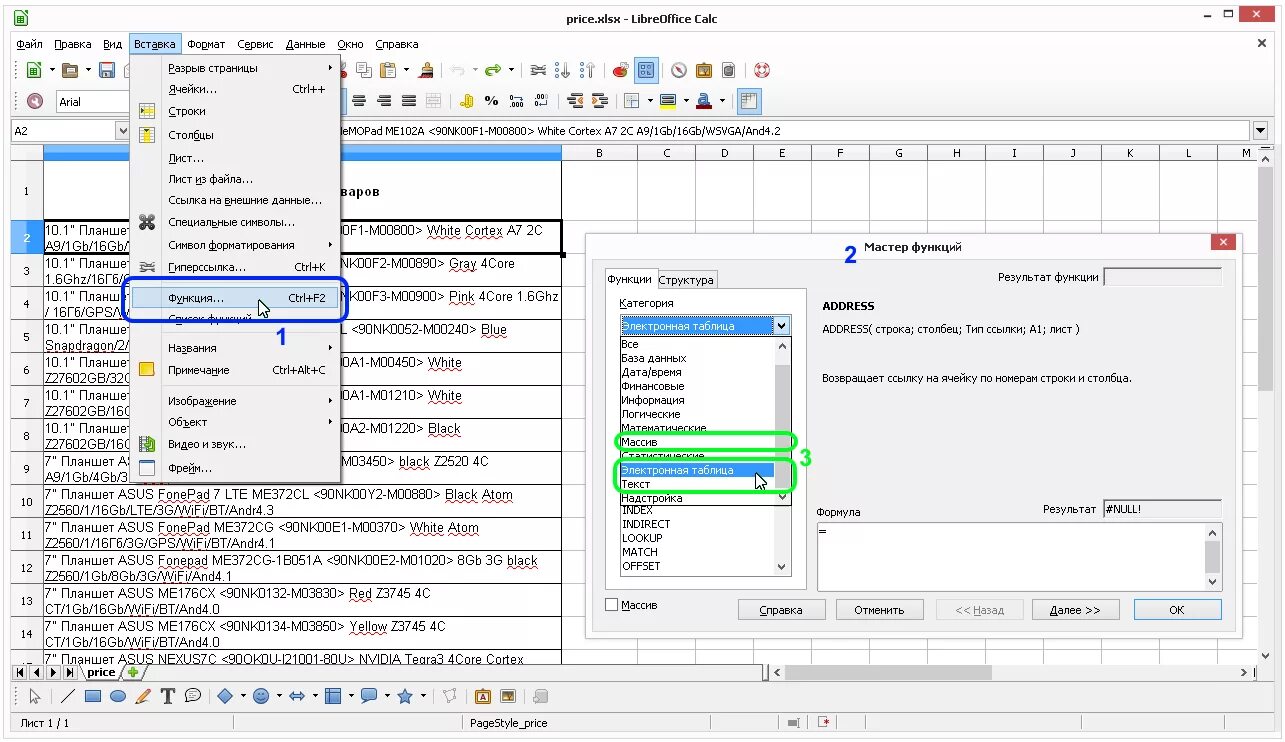
Task: Click the Add sheet green plus icon
Action: click(x=133, y=673)
